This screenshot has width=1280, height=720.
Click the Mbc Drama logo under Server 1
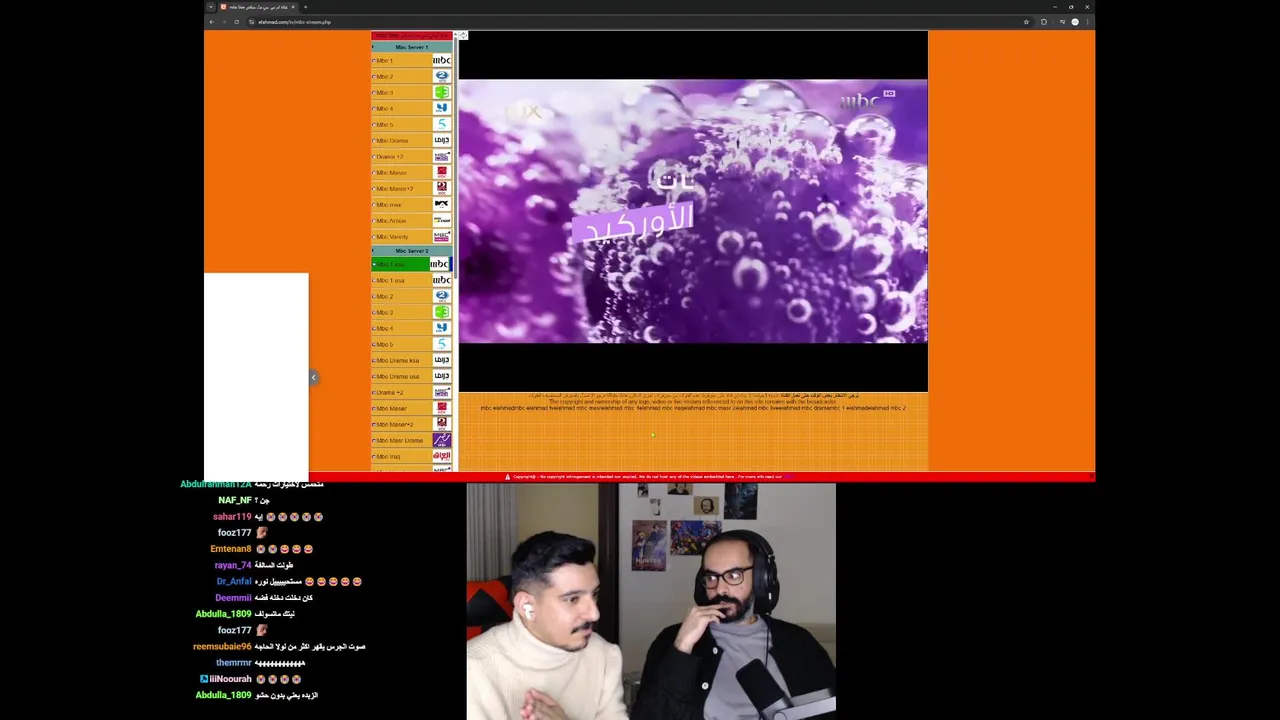pyautogui.click(x=441, y=140)
